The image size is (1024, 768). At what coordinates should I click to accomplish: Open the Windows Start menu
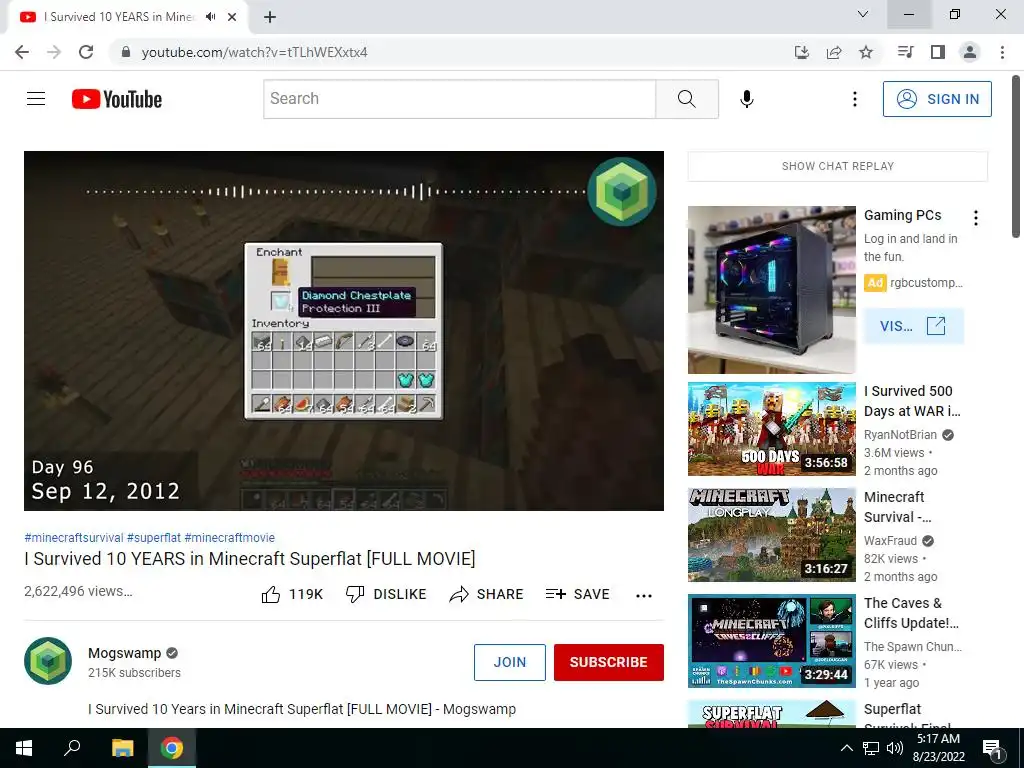point(24,748)
